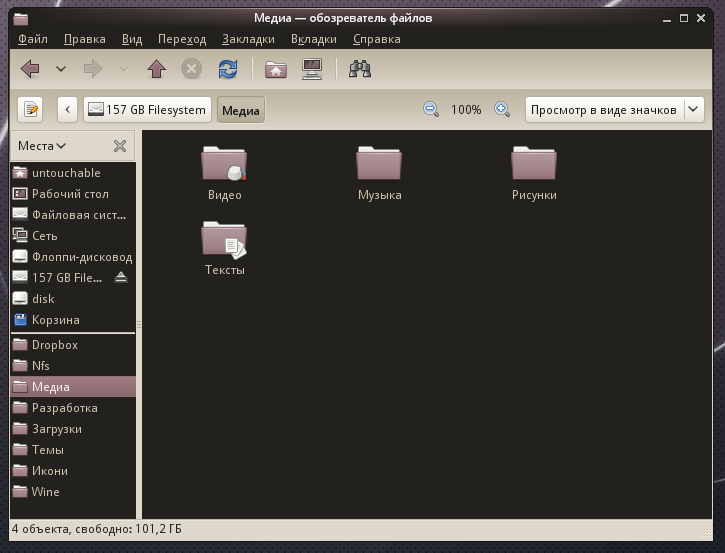Open Рабочий стол in sidebar

[73, 194]
